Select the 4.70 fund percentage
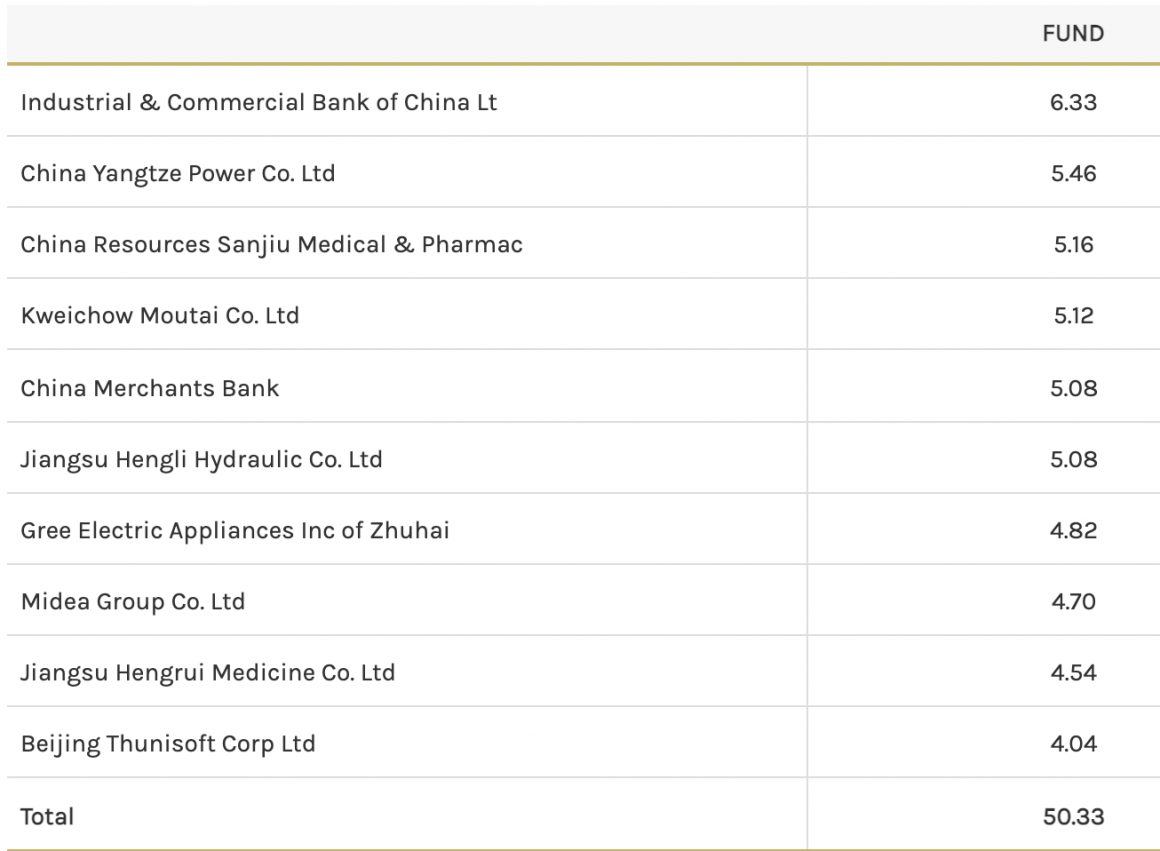This screenshot has width=1160, height=851. pos(1073,601)
